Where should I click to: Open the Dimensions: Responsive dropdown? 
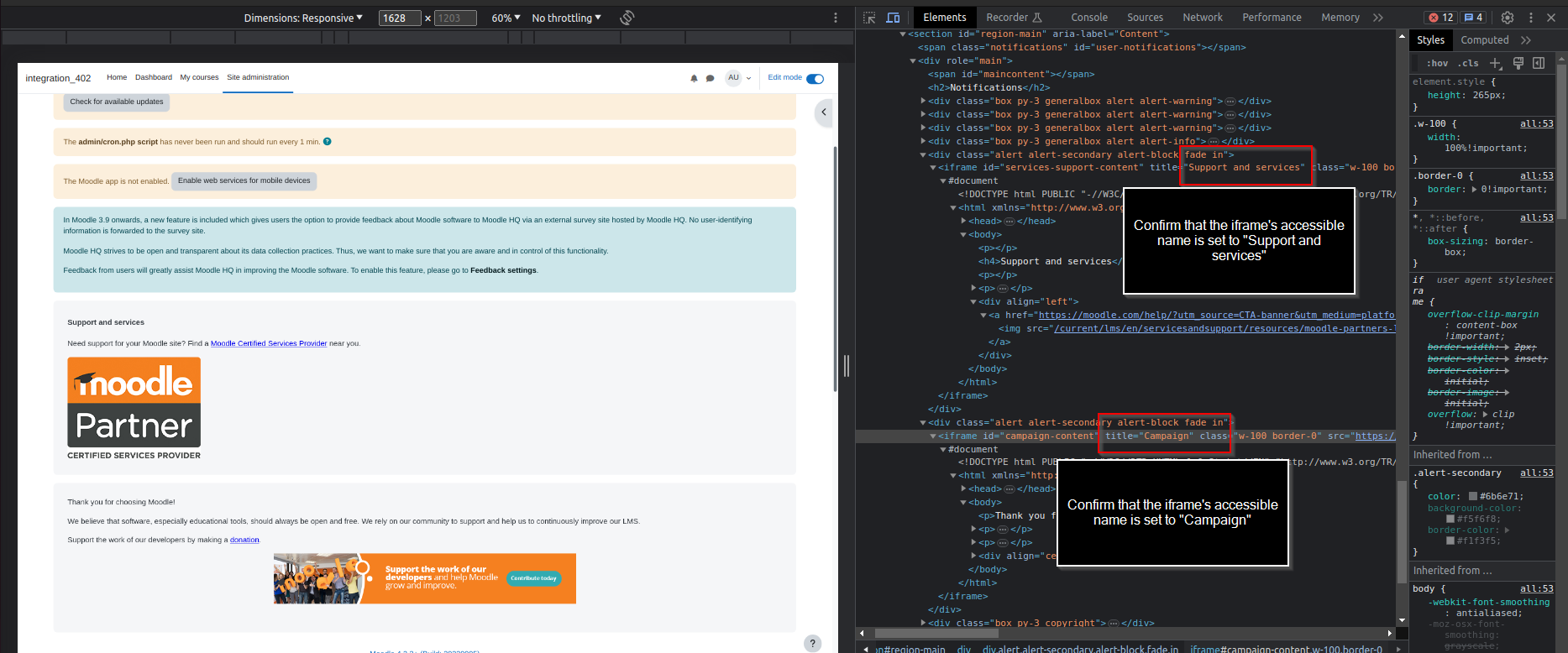(x=303, y=18)
